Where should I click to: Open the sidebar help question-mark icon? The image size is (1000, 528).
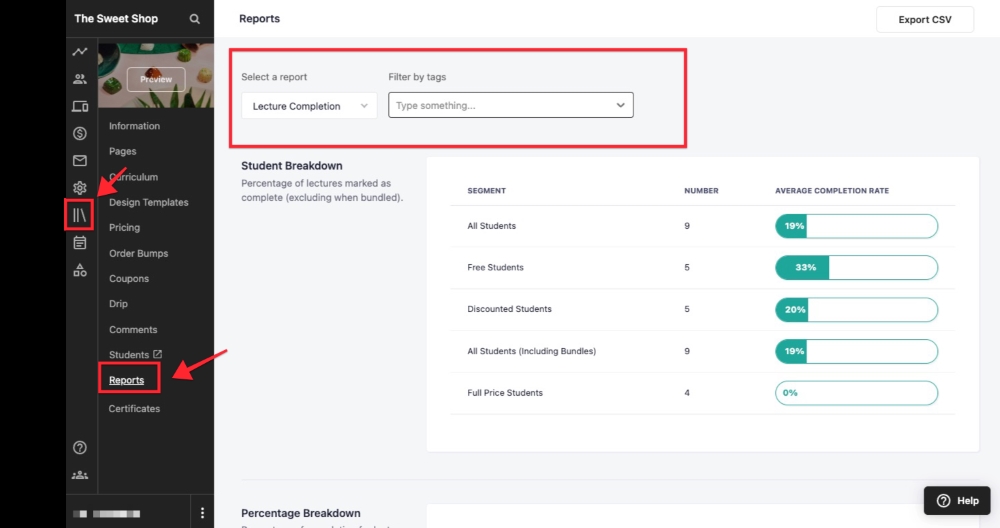click(80, 448)
